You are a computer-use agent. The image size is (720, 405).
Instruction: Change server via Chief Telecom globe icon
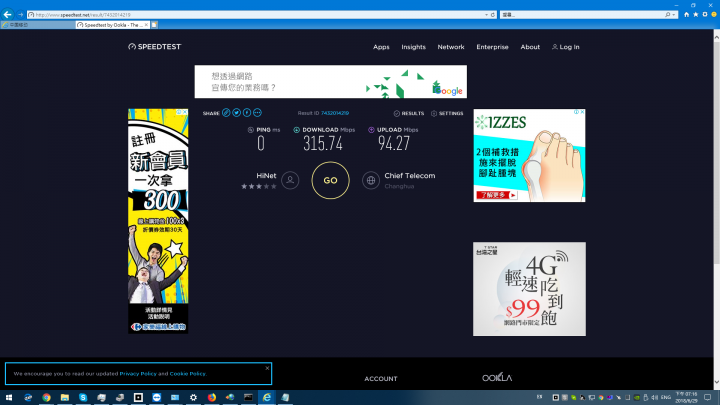click(371, 180)
